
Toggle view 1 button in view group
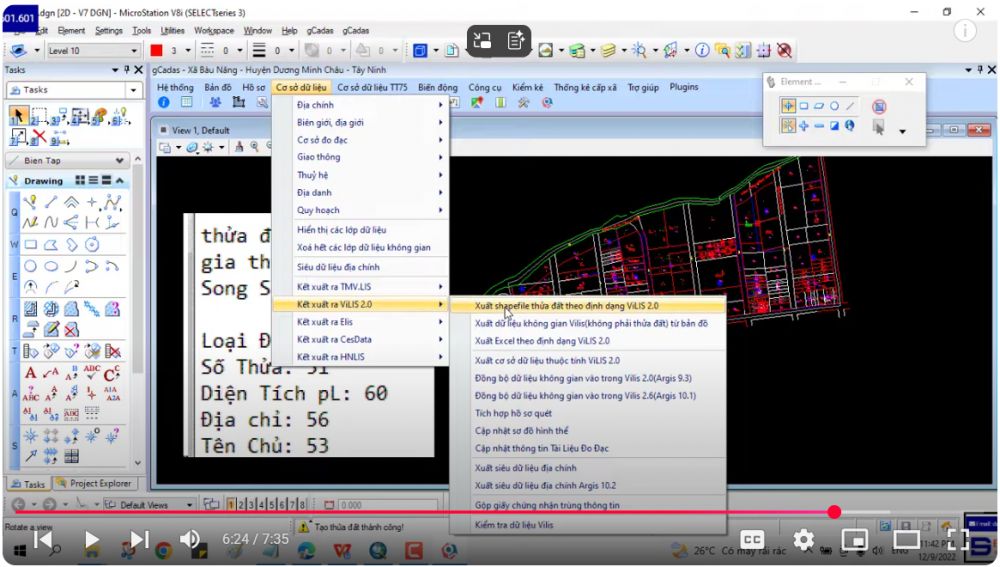(232, 505)
